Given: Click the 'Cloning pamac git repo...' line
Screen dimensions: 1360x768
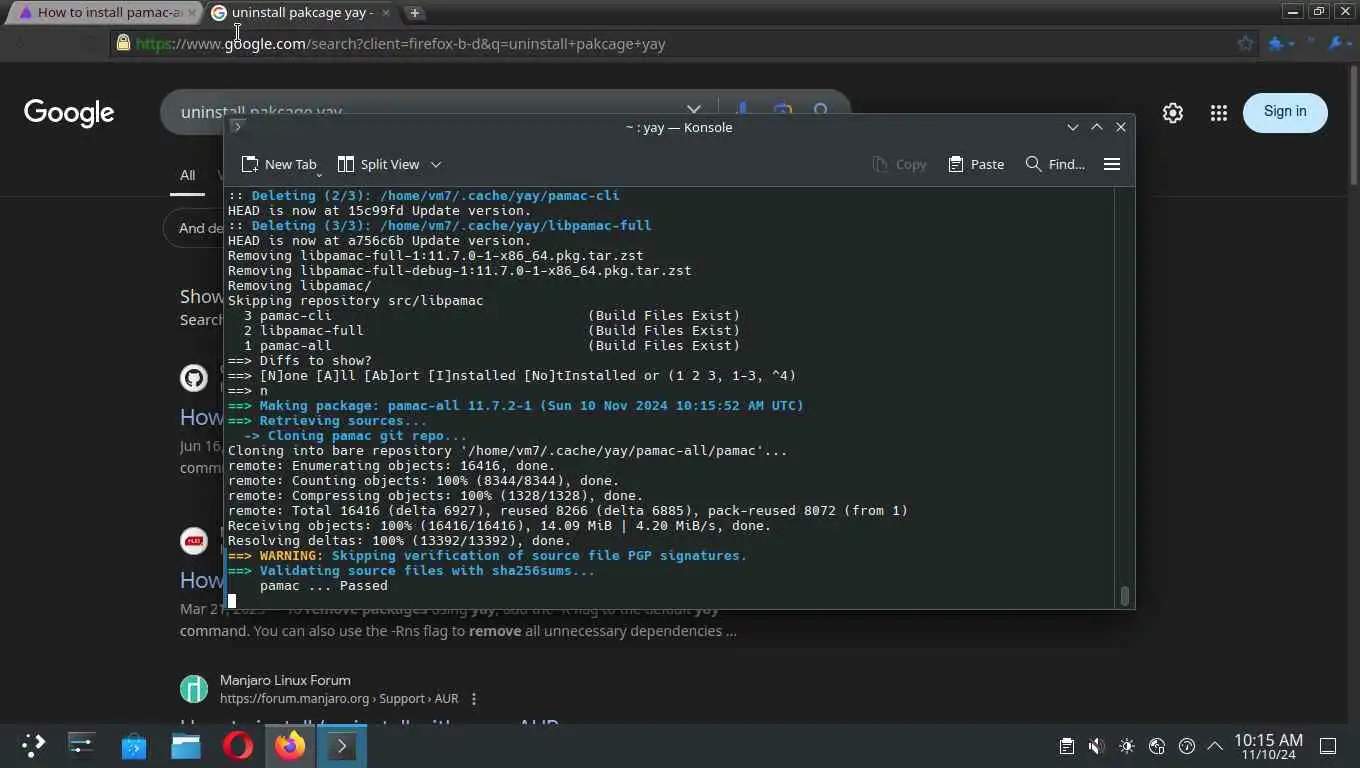Looking at the screenshot, I should pyautogui.click(x=355, y=436).
